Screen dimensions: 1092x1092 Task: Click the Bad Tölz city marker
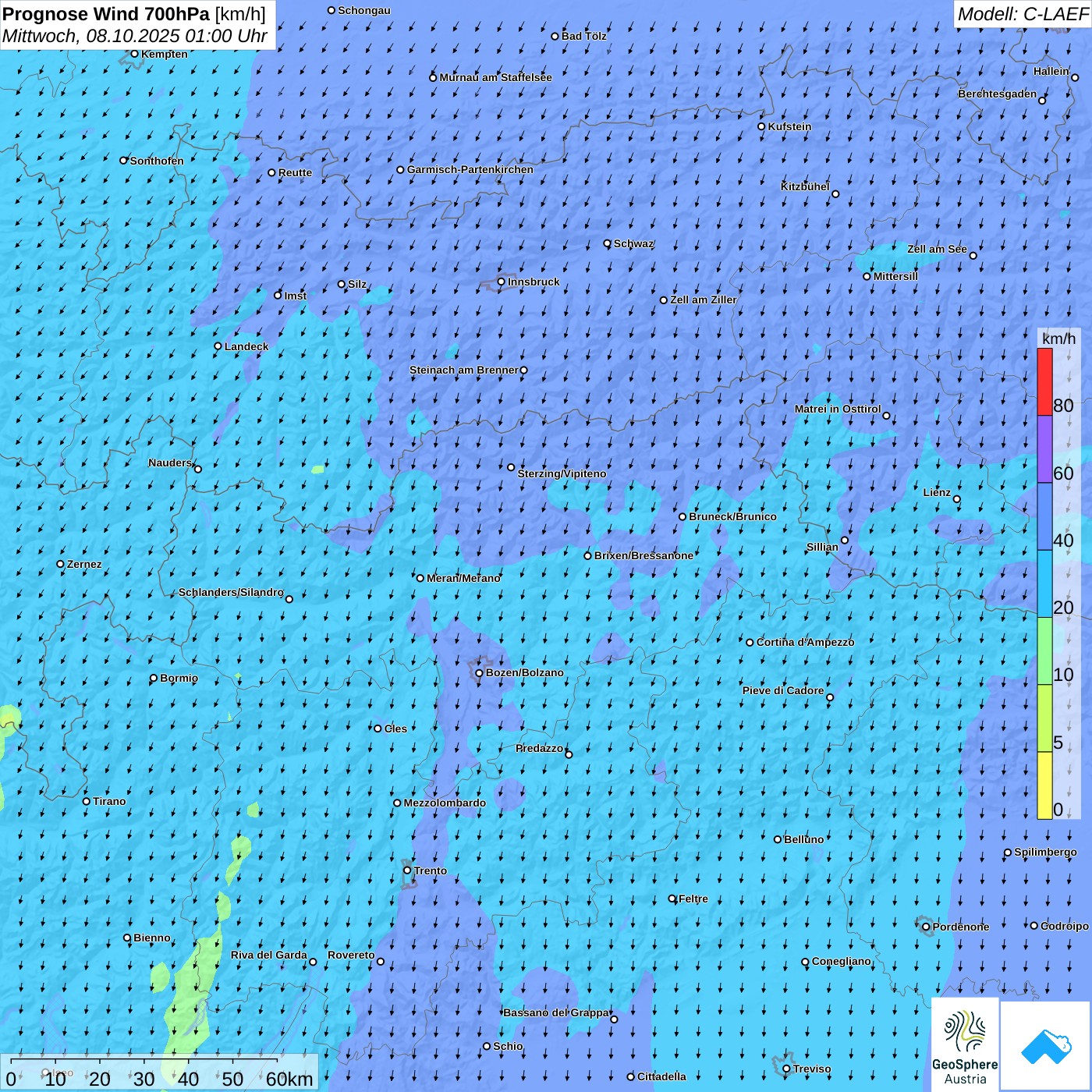coord(555,36)
